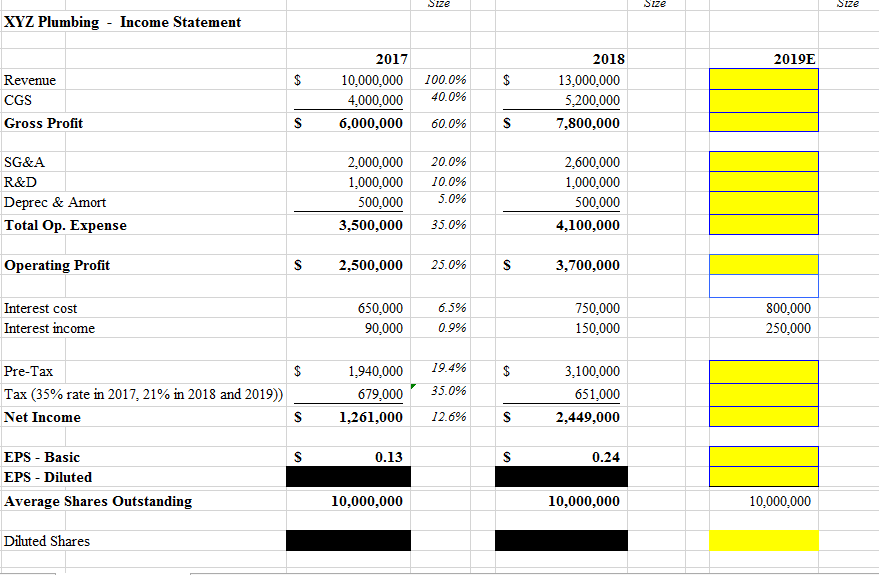Select the Operating Profit label
The image size is (879, 575).
click(x=57, y=265)
